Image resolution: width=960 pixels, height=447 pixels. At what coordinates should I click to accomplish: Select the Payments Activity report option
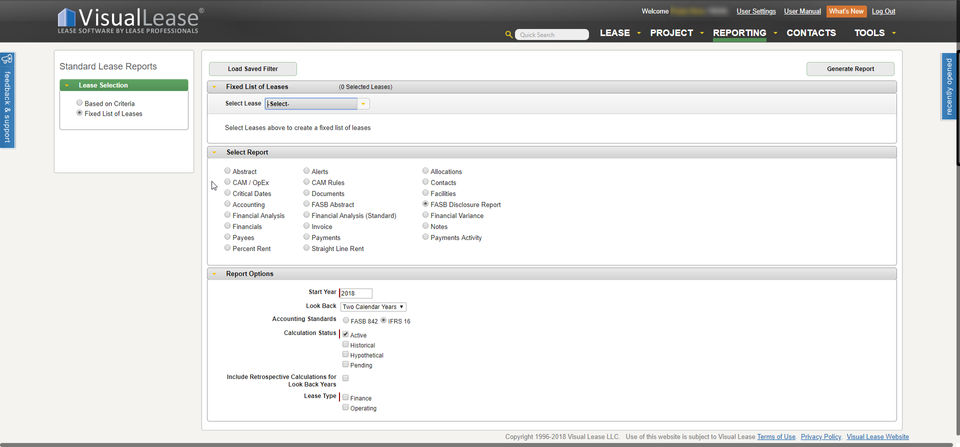(x=426, y=237)
